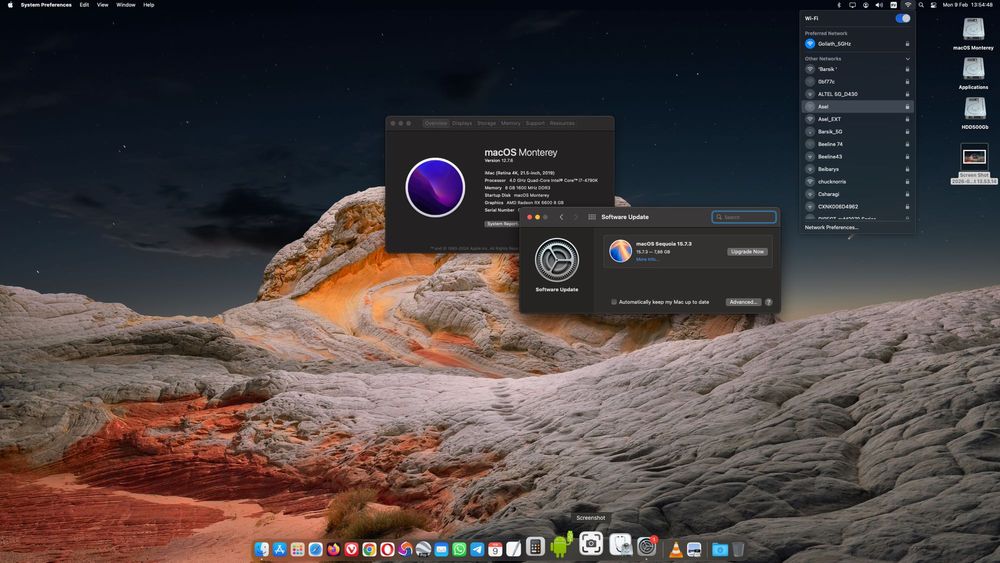1000x563 pixels.
Task: Go back in the Software Update window
Action: (561, 217)
